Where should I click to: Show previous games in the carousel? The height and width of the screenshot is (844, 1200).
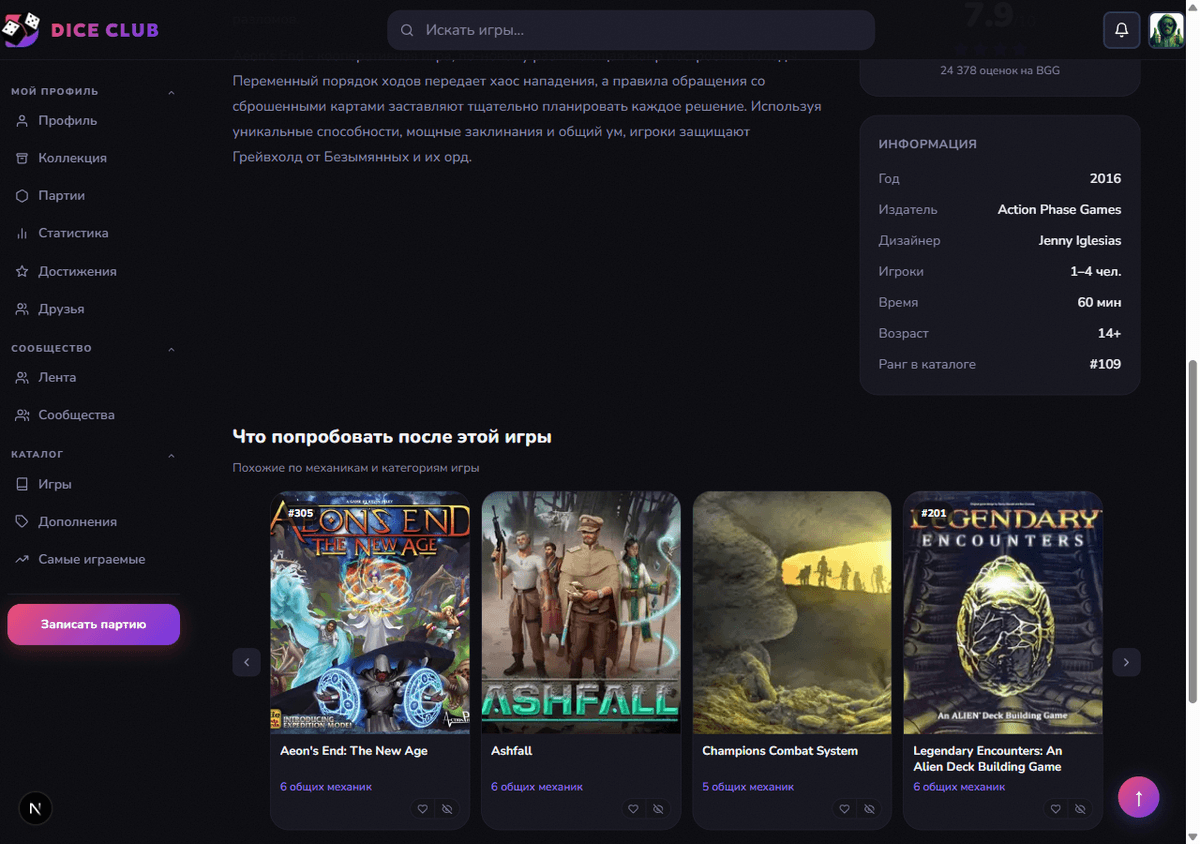pyautogui.click(x=246, y=662)
